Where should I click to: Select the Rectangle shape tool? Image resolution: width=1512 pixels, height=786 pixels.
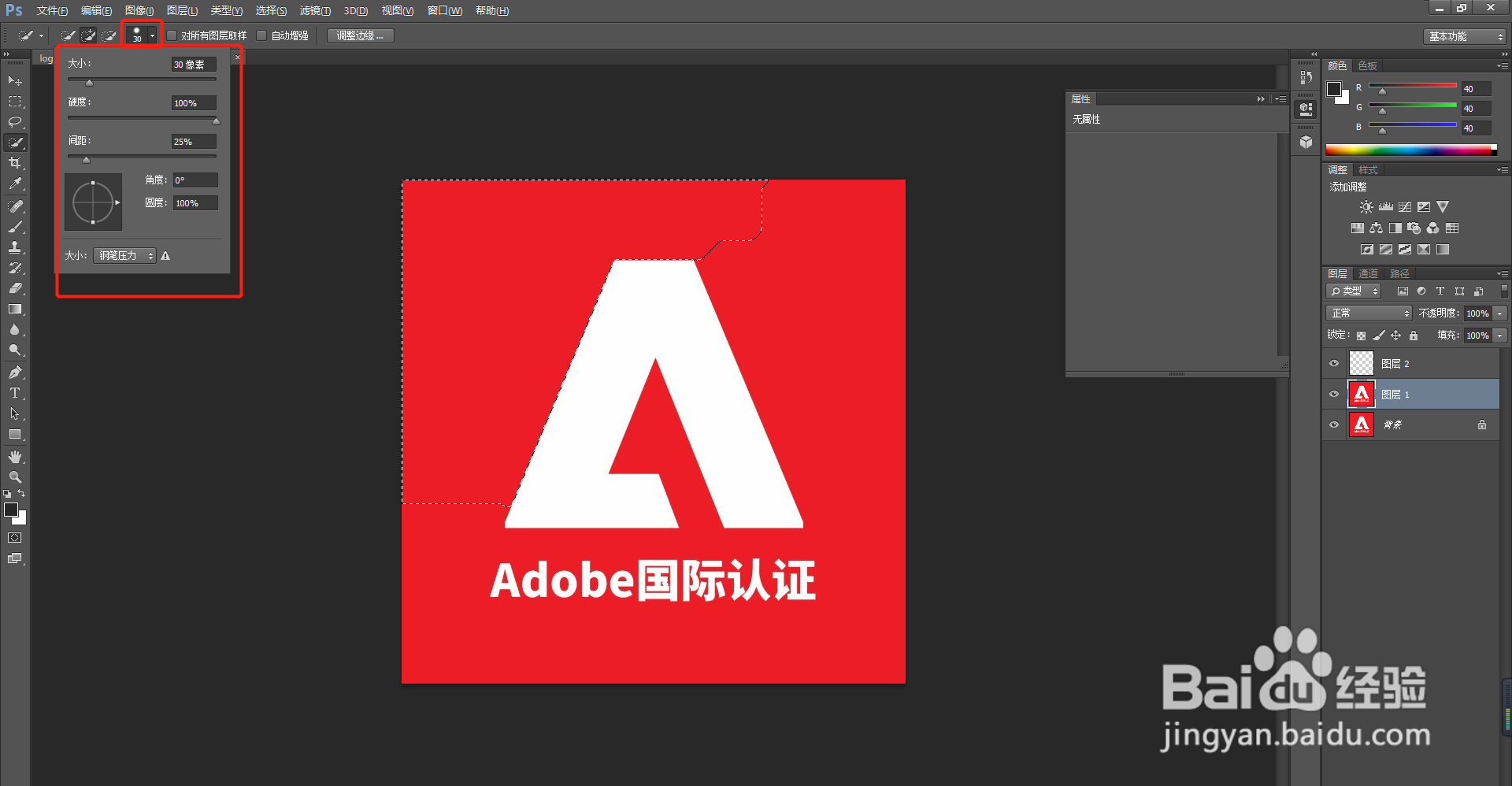15,435
